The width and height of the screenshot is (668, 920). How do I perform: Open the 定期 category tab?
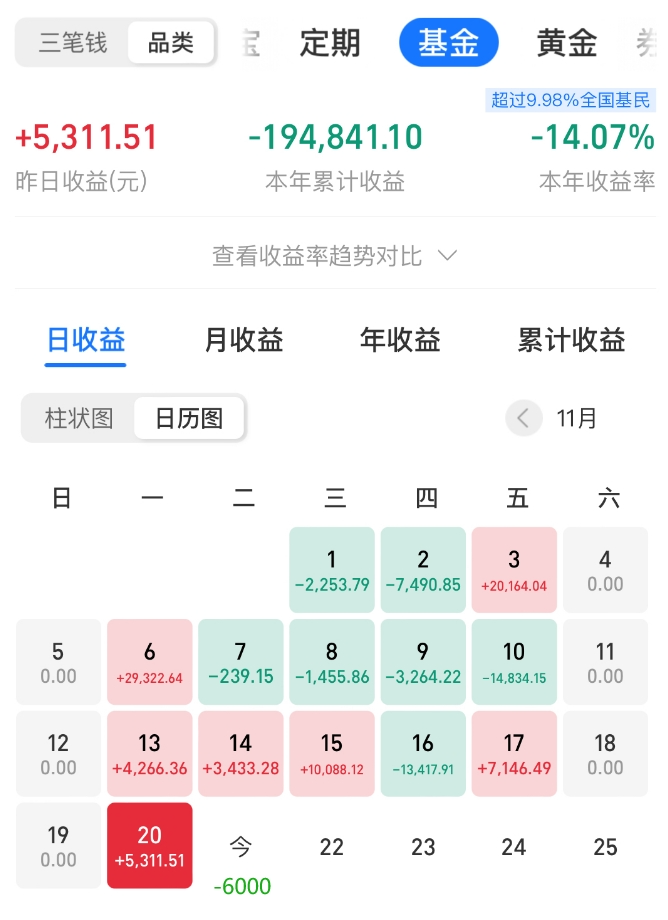(x=330, y=43)
